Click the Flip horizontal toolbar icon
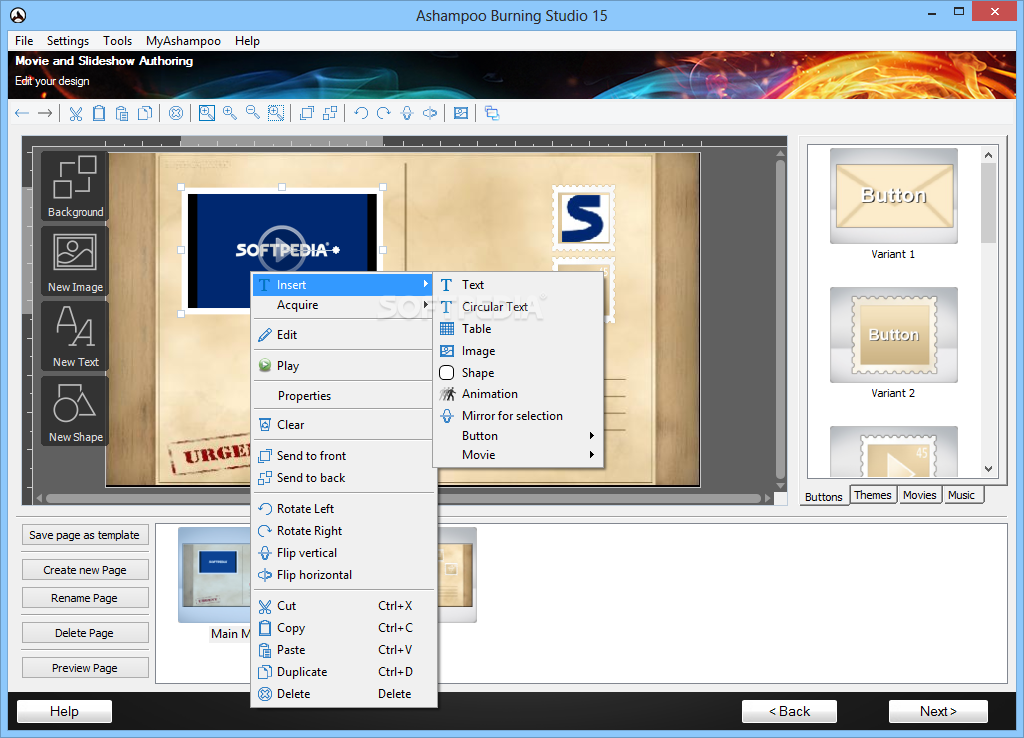 (430, 114)
